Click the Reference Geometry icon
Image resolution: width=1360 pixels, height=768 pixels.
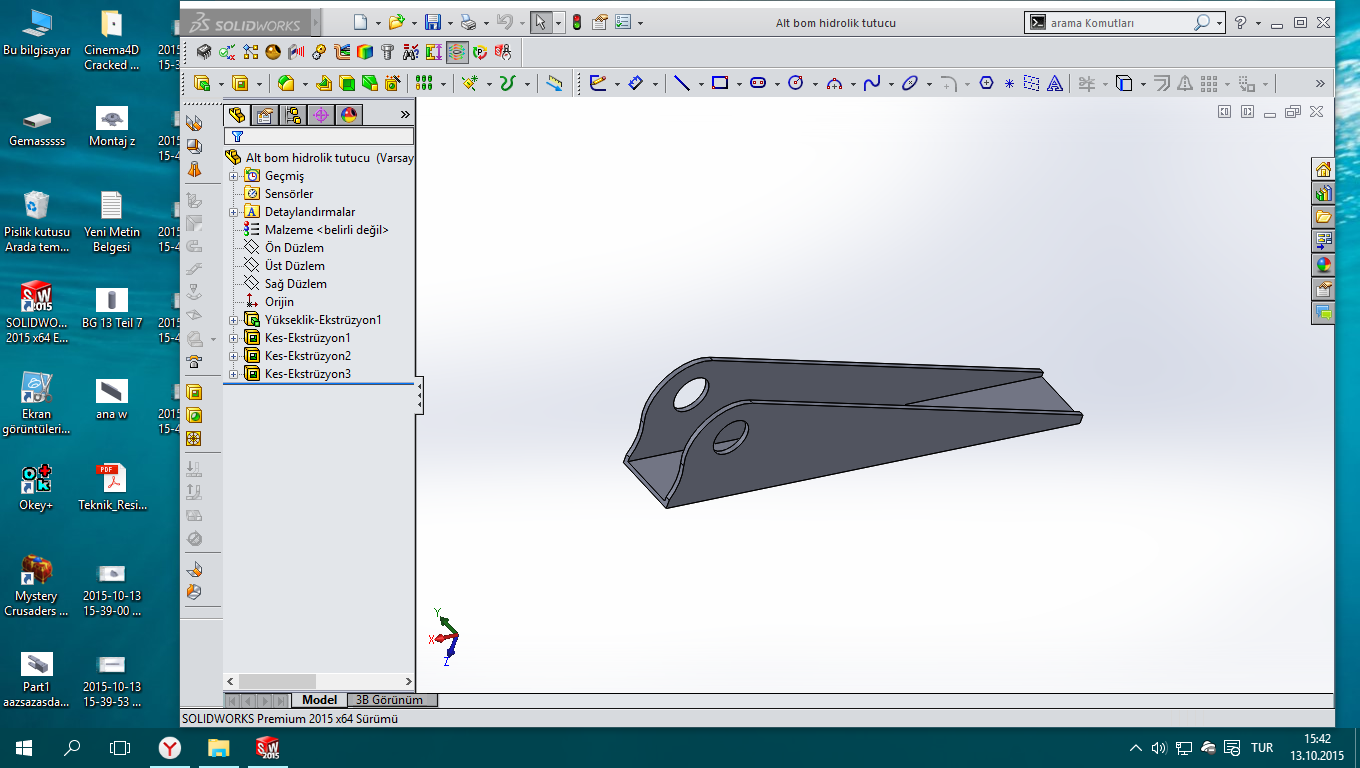click(470, 84)
